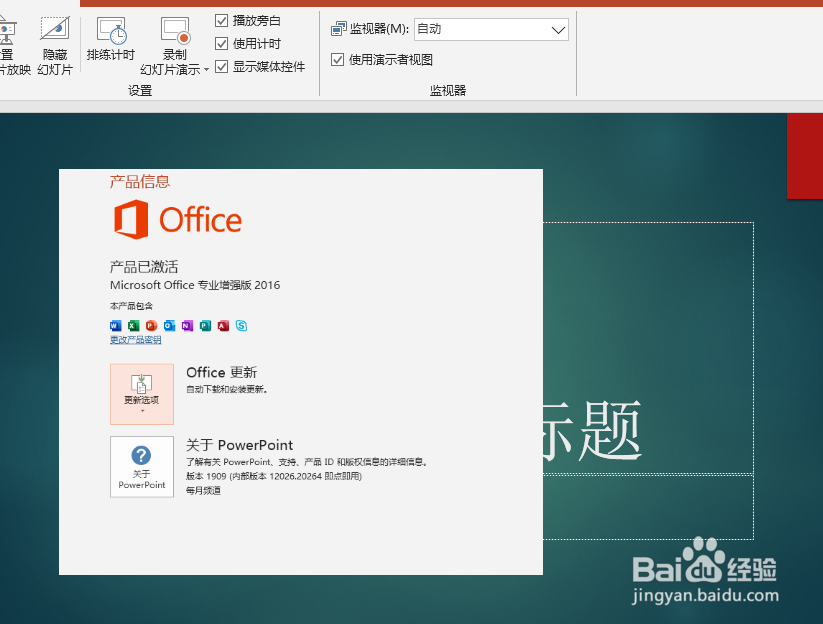Open the 更新选项 button menu
Image resolution: width=823 pixels, height=624 pixels.
pos(142,394)
